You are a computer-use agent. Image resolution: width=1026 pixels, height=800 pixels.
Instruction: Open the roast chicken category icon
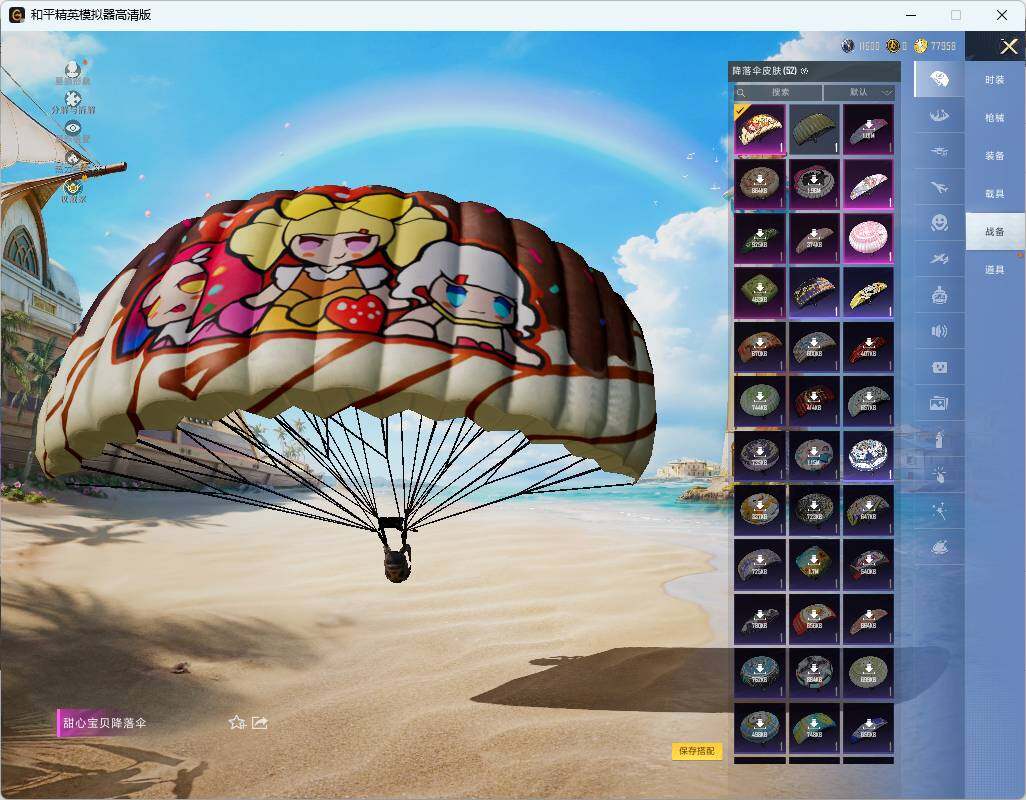pos(939,547)
